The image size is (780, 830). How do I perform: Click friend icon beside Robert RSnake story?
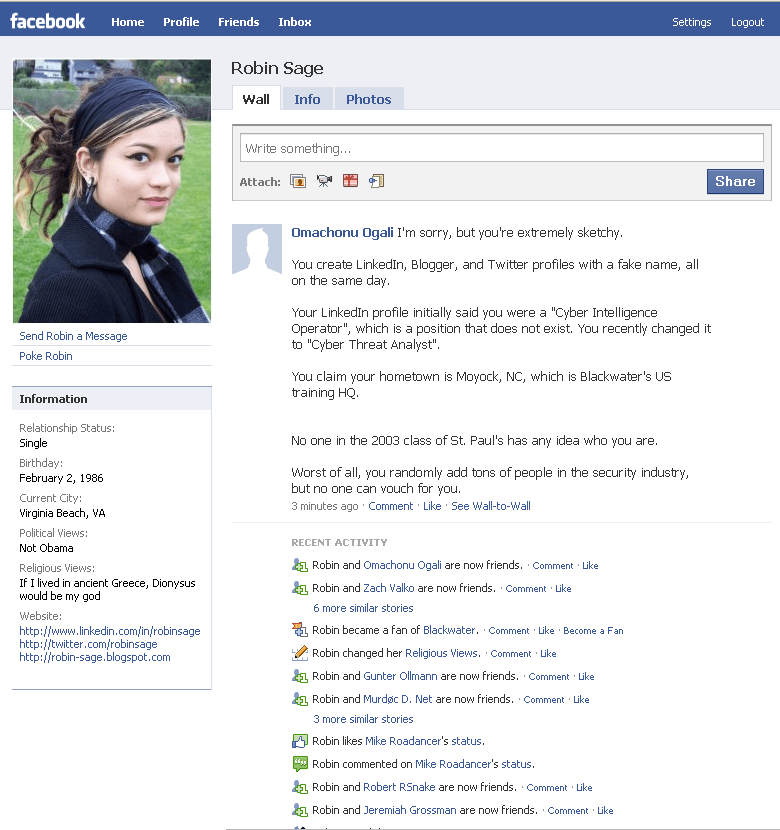[x=300, y=787]
